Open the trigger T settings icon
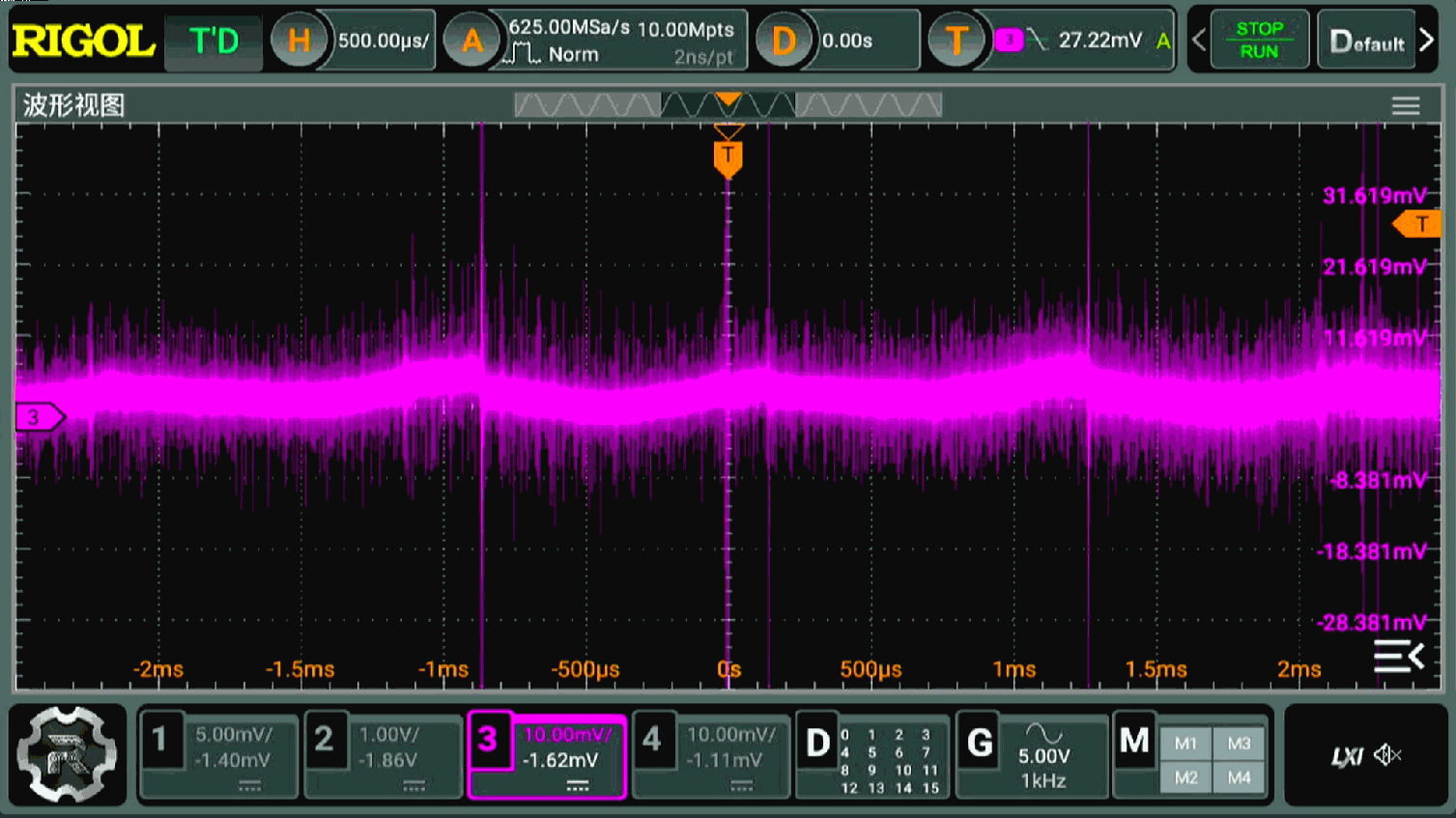 (956, 41)
